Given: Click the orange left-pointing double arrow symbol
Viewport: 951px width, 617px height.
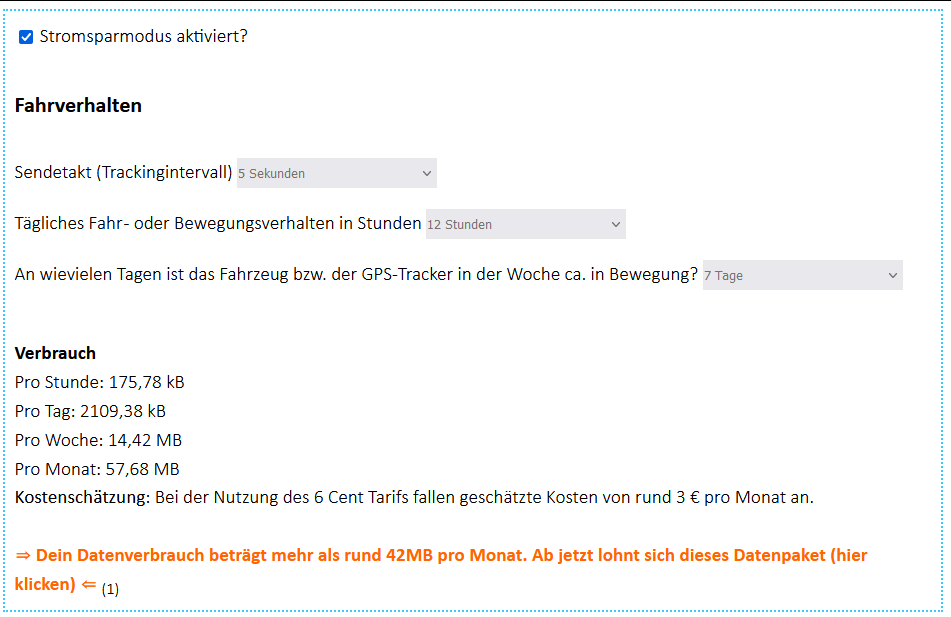Looking at the screenshot, I should 89,584.
